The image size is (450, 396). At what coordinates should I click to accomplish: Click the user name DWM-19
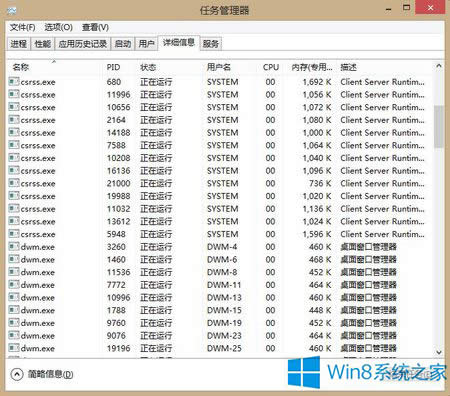[224, 323]
